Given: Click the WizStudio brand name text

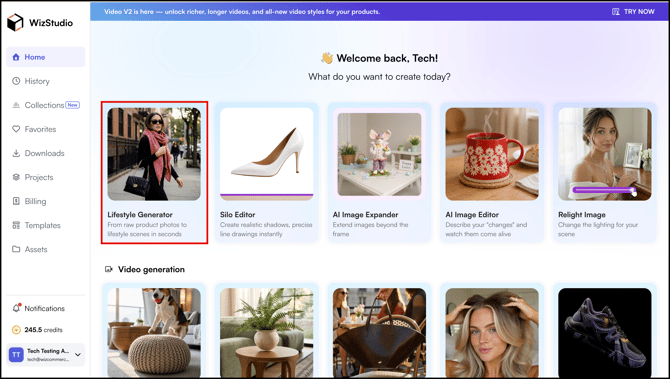Looking at the screenshot, I should tap(51, 23).
